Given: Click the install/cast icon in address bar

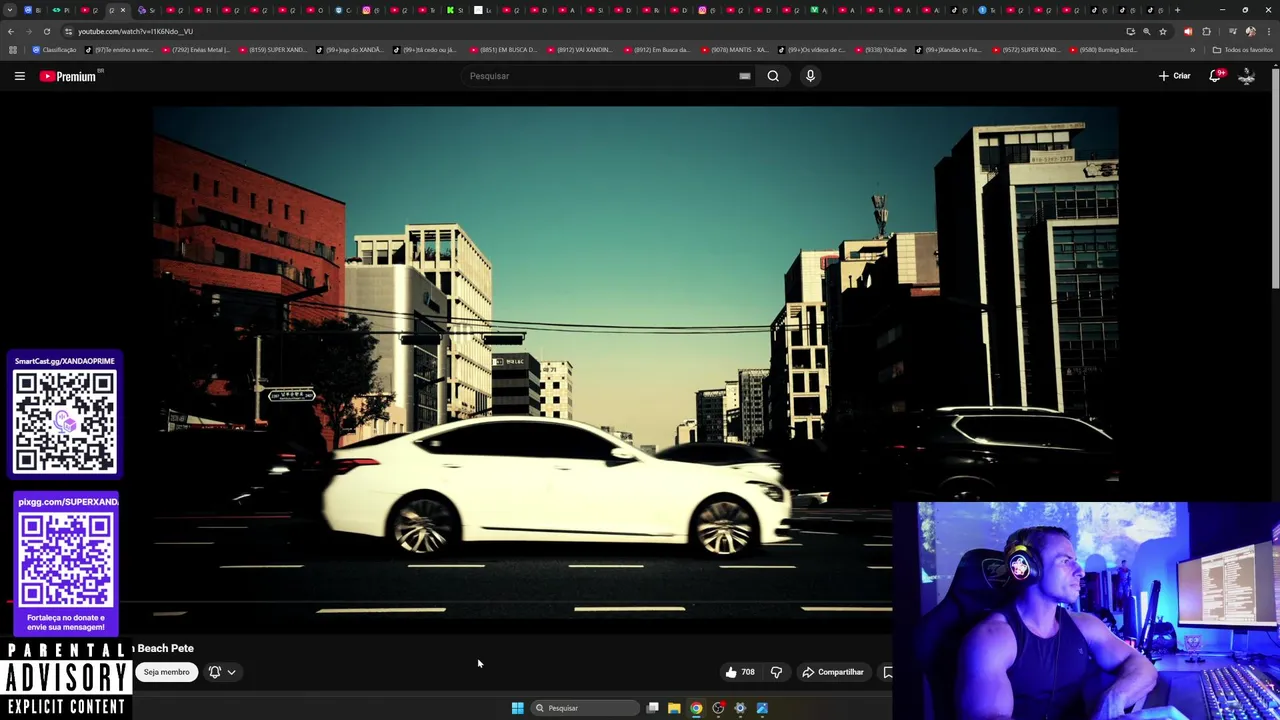Looking at the screenshot, I should click(1131, 31).
